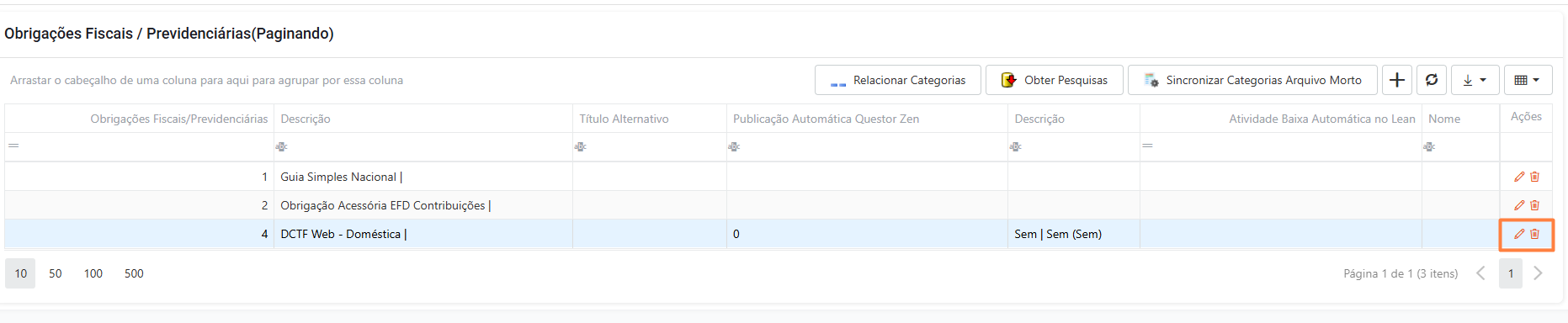The image size is (1568, 323).
Task: Delete the Obrigação Acessória EFD Contribuições row
Action: click(1534, 205)
